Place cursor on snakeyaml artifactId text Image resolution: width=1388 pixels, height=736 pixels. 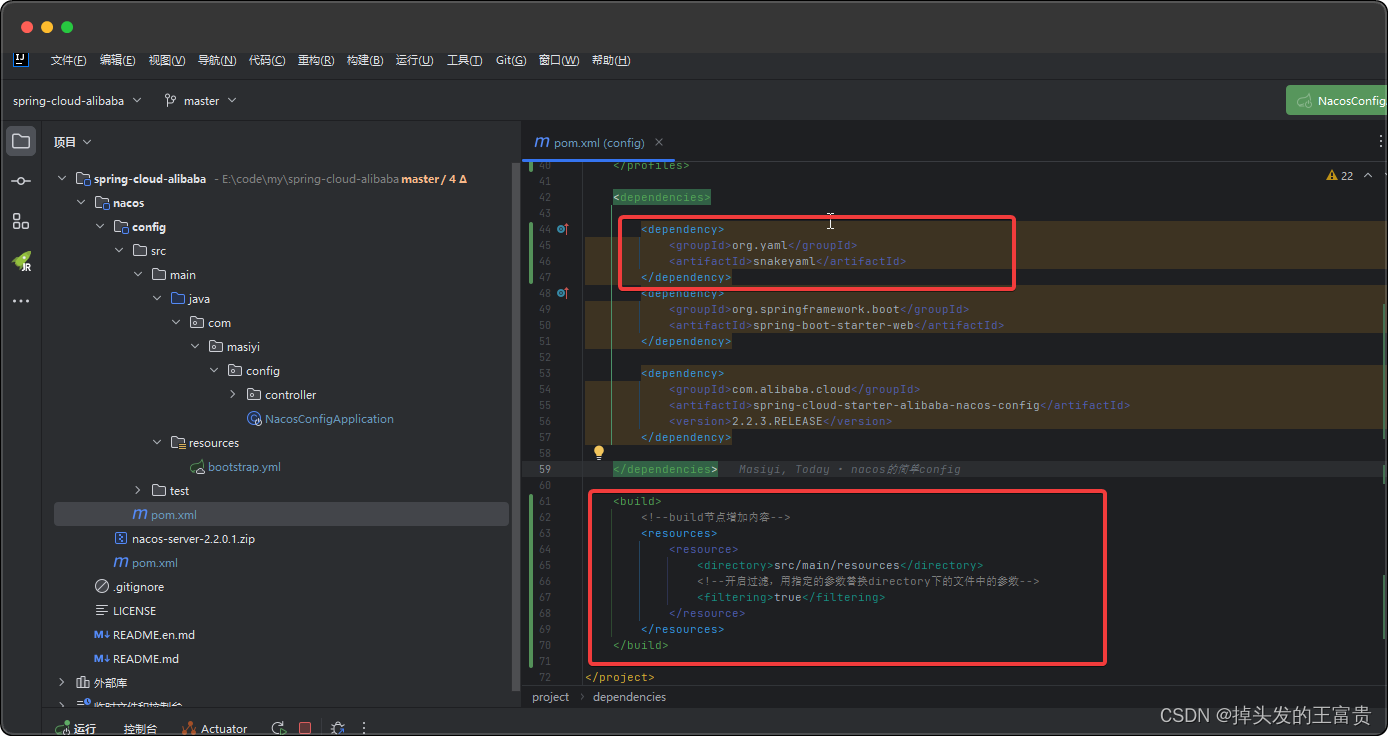coord(785,261)
